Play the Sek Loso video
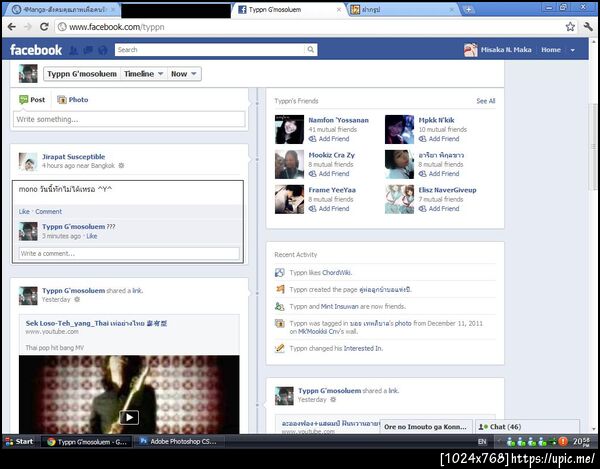 129,417
